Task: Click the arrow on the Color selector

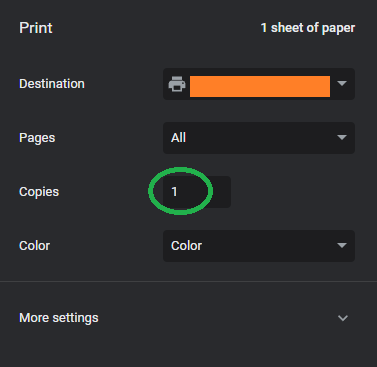Action: coord(342,245)
